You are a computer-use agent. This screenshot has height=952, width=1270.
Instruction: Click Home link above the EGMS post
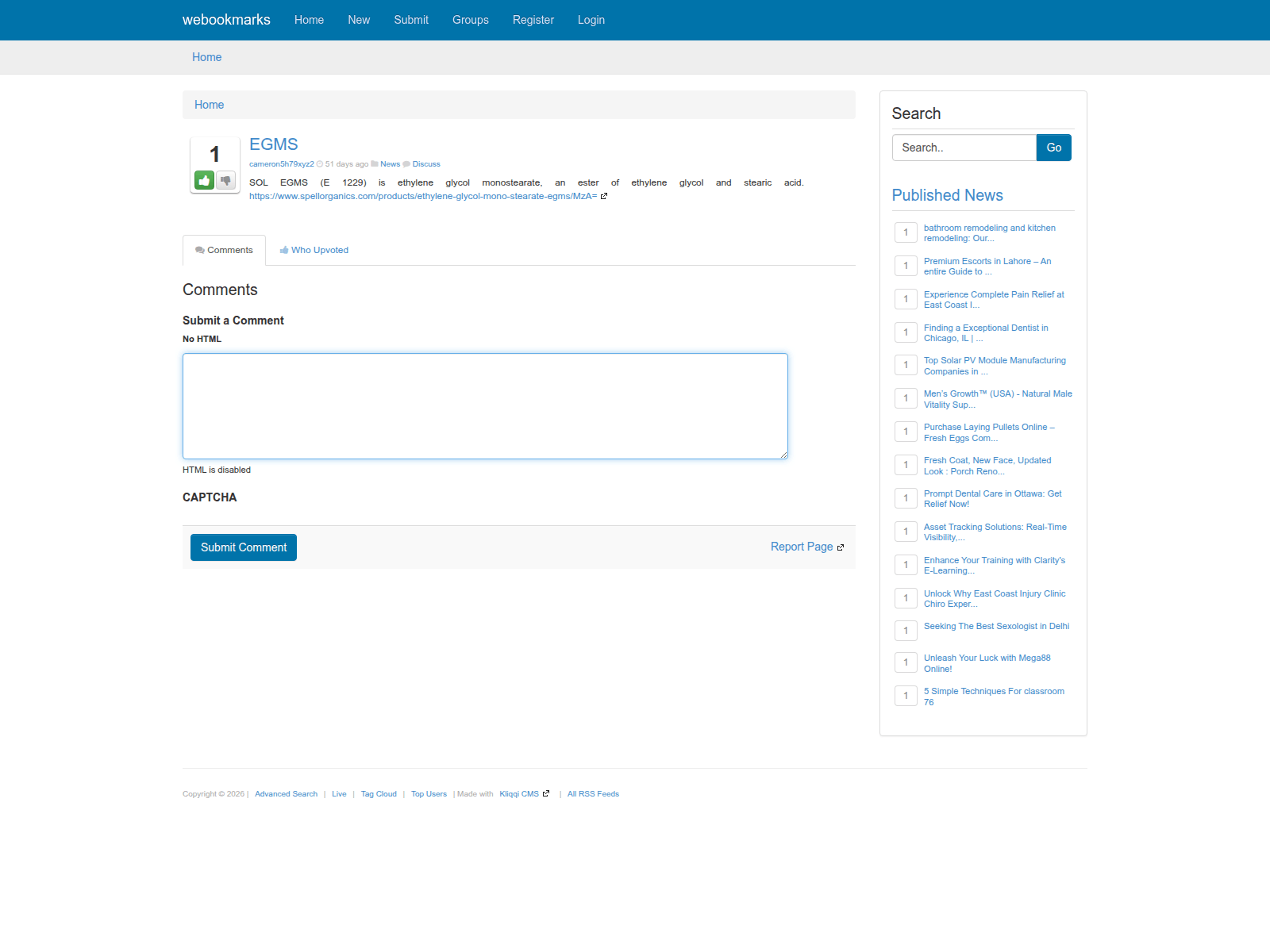tap(209, 105)
